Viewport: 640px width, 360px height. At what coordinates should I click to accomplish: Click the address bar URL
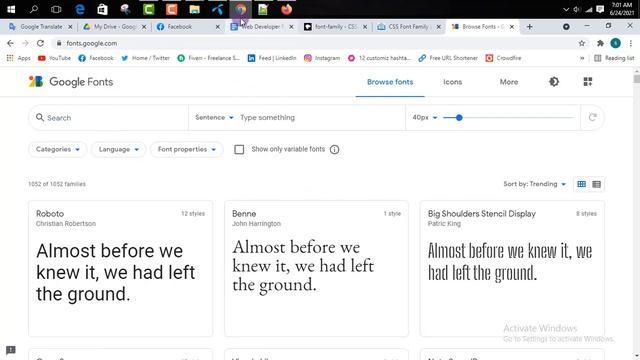click(92, 43)
